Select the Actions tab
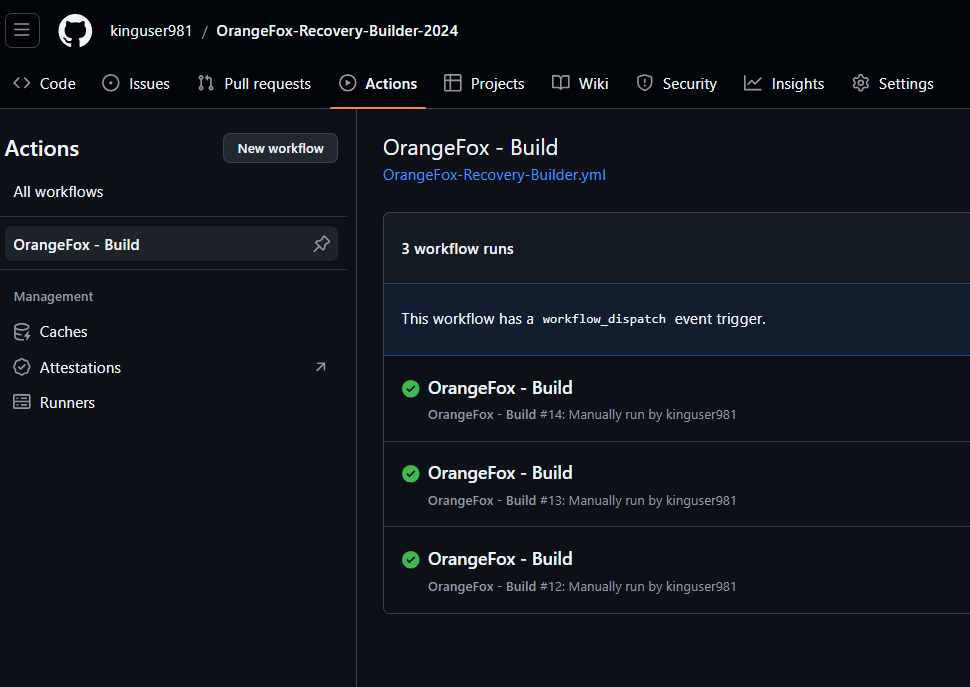The image size is (970, 687). tap(378, 83)
